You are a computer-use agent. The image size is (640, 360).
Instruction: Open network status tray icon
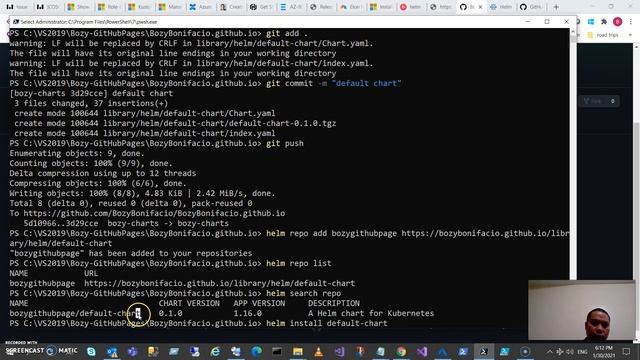[x=560, y=351]
